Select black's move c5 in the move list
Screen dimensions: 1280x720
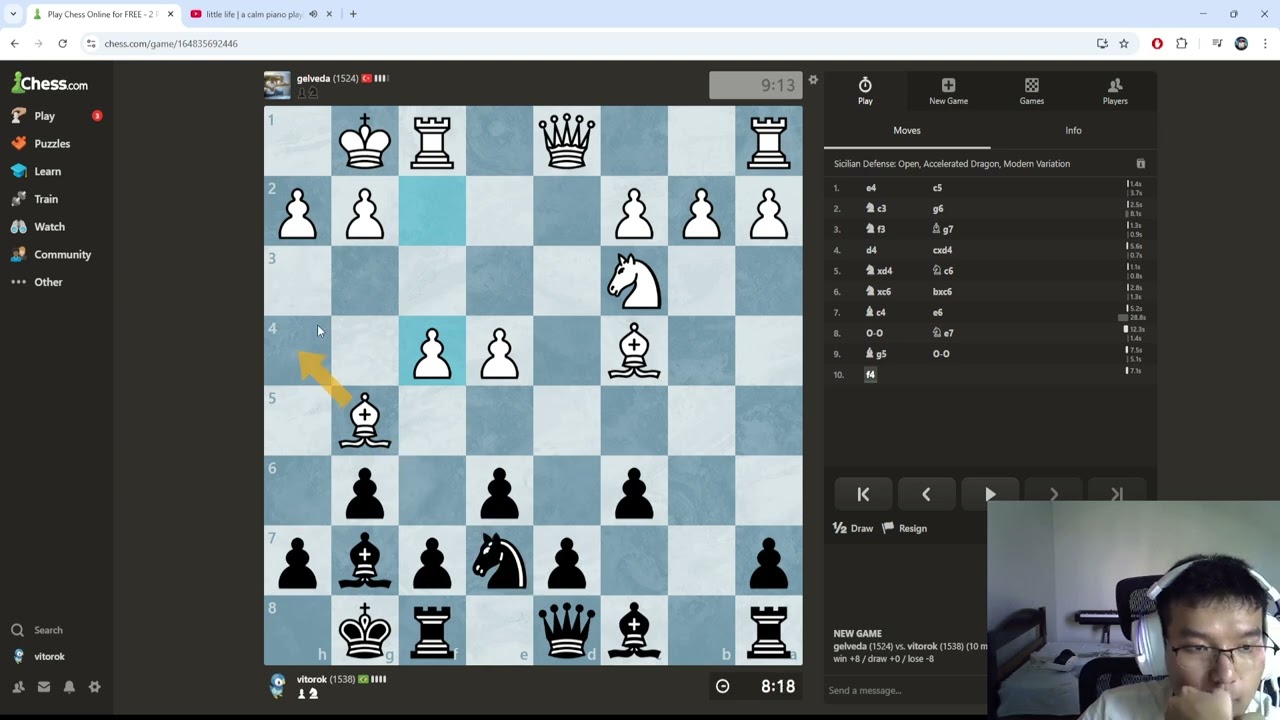click(937, 188)
